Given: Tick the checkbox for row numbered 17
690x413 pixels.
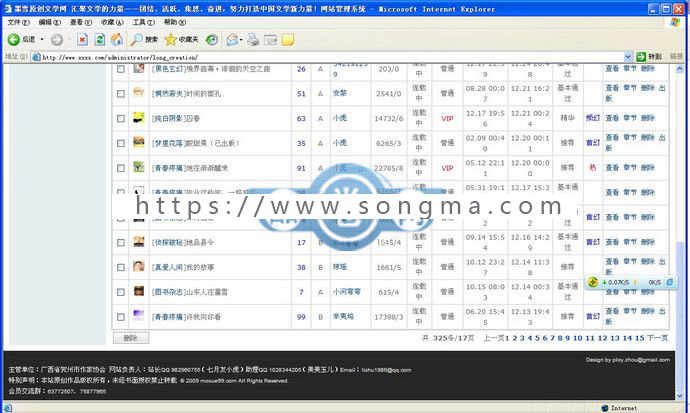Looking at the screenshot, I should 121,242.
